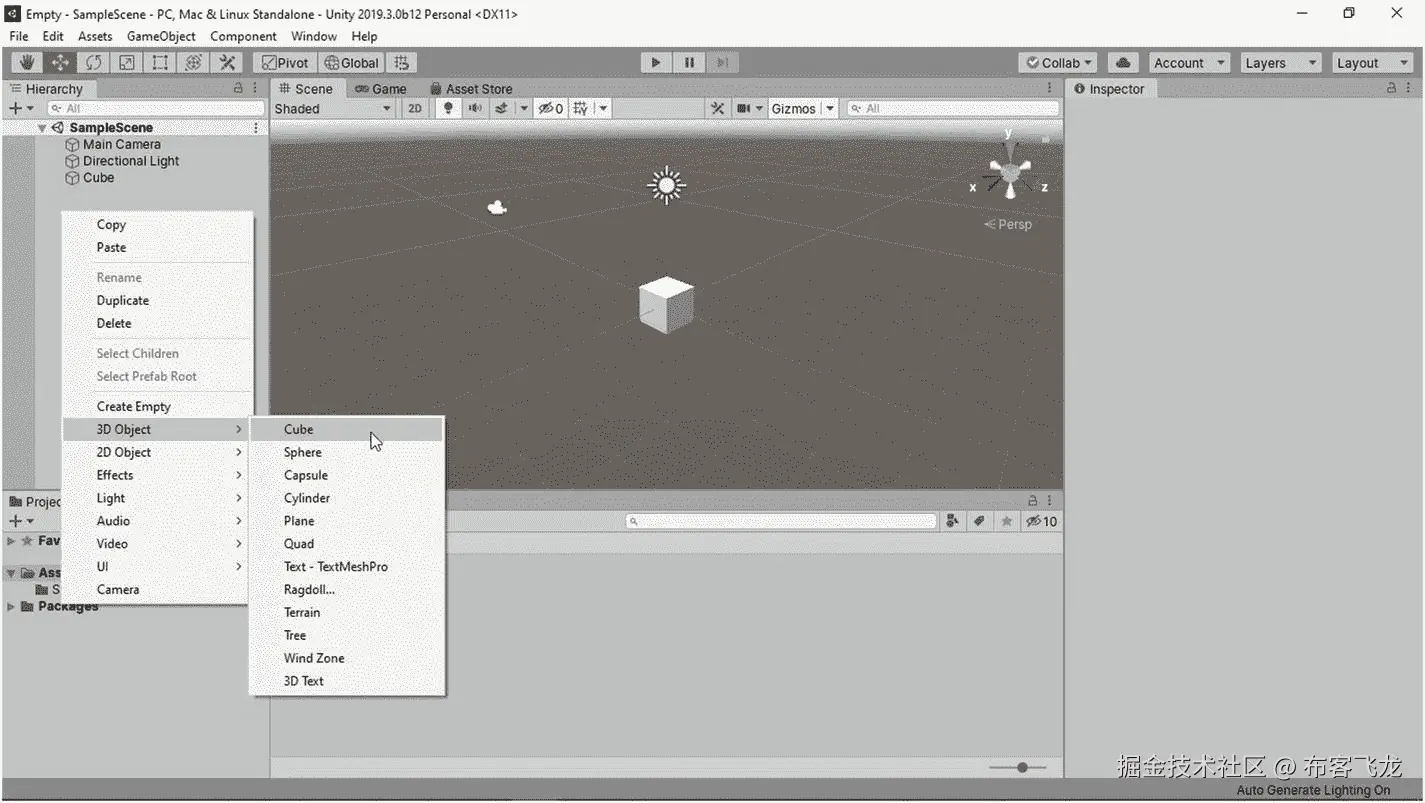Open the cloud services icon

(x=1123, y=62)
